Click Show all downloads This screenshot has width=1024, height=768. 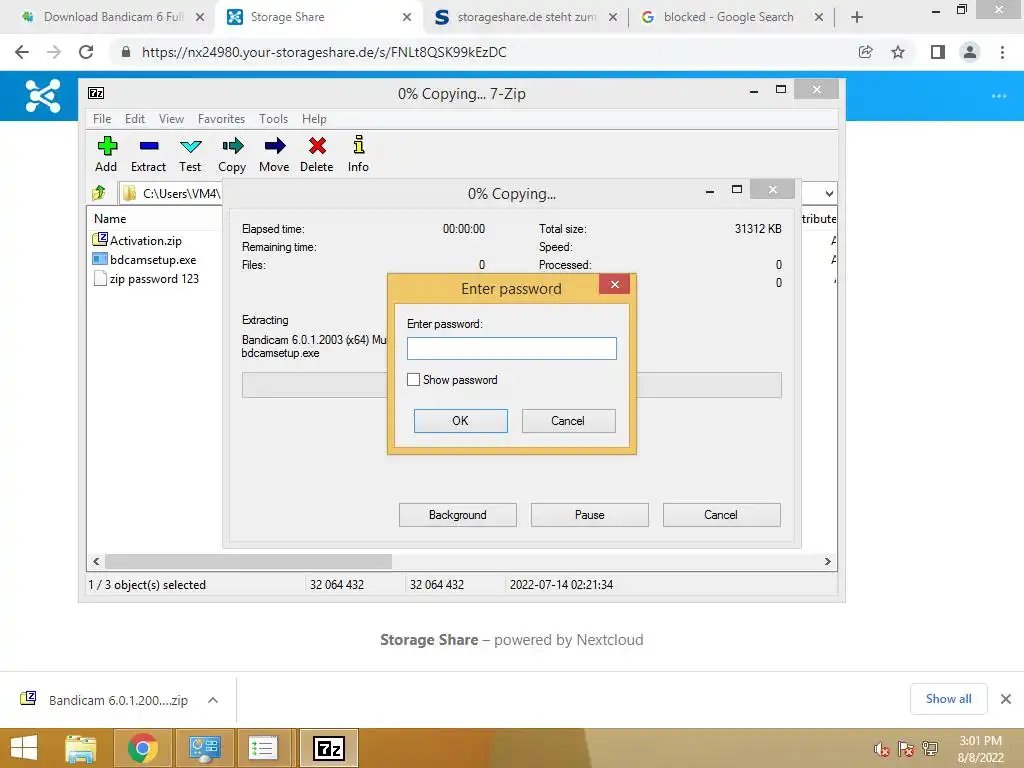click(x=948, y=699)
